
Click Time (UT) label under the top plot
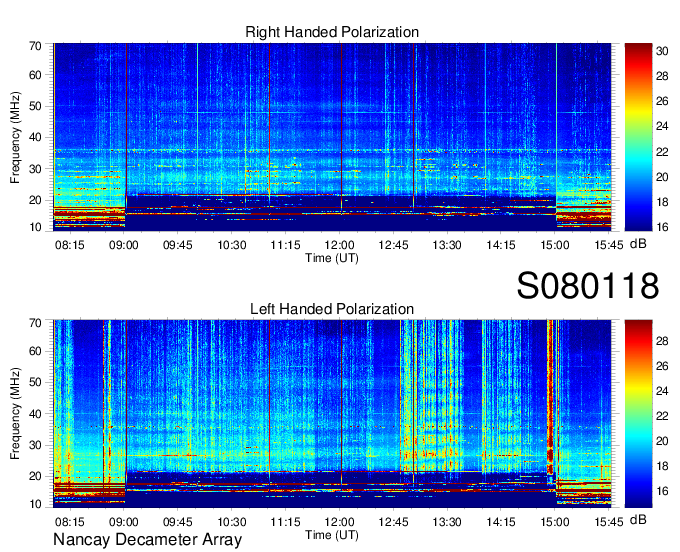[x=332, y=258]
